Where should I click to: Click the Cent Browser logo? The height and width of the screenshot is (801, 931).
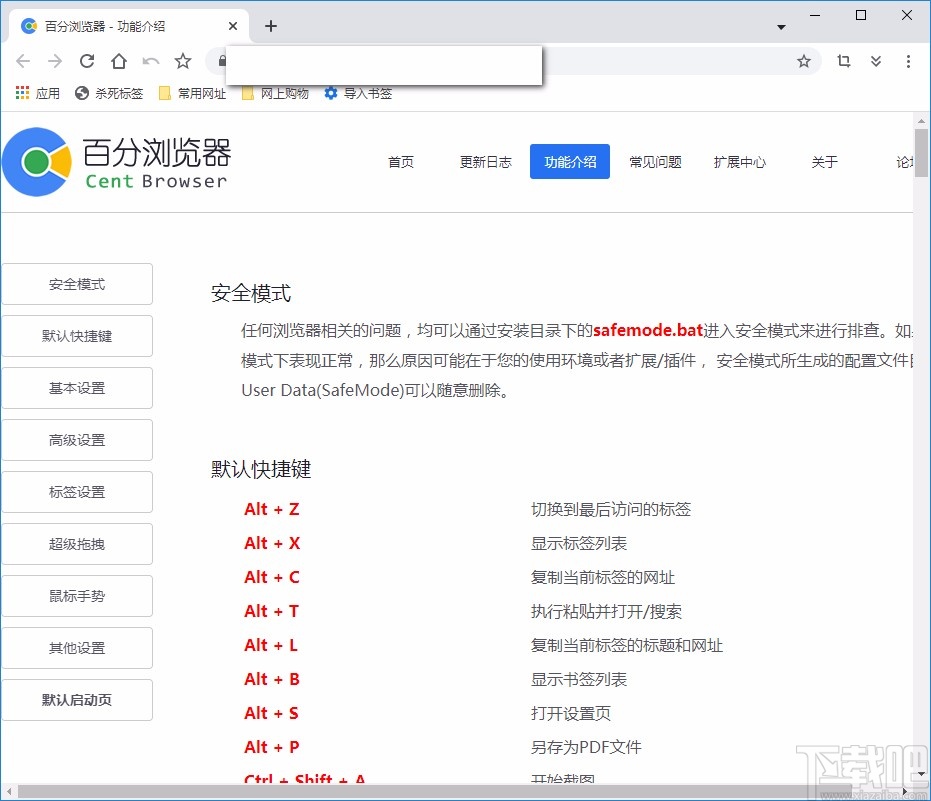coord(116,162)
